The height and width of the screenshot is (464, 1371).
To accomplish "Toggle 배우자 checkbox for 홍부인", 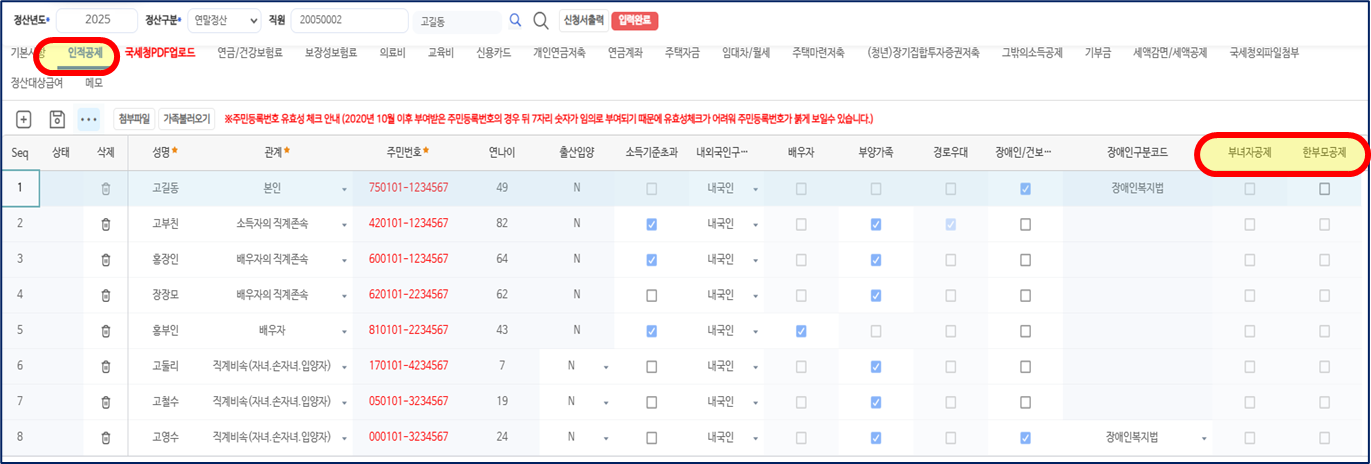I will 801,331.
